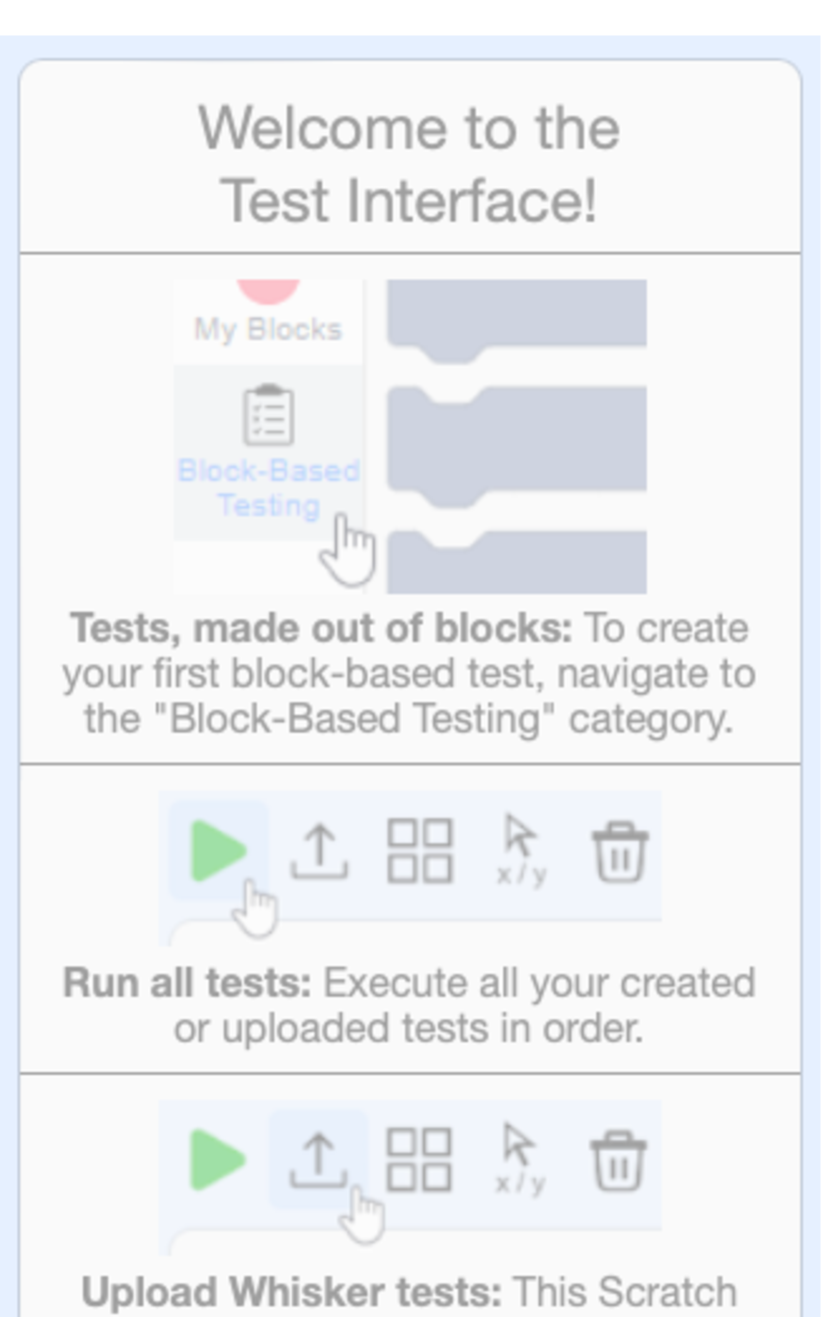Click x/y cursor icon above "Upload Whisker tests"

[521, 1159]
